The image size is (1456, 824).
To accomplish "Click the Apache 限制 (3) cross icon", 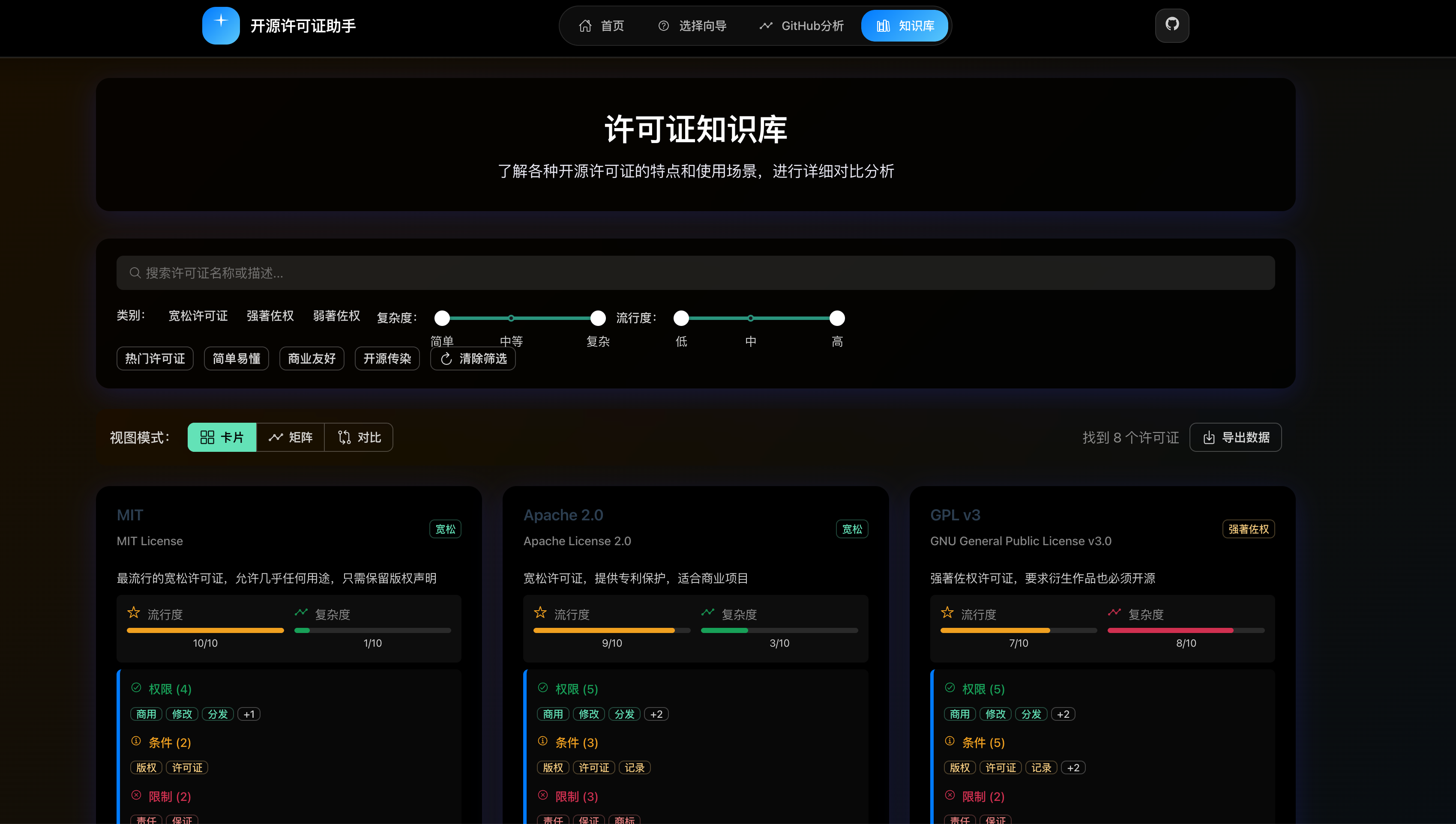I will [x=543, y=795].
